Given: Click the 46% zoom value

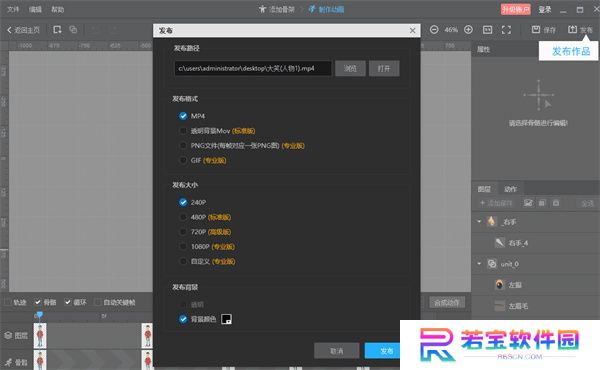Looking at the screenshot, I should coord(451,30).
